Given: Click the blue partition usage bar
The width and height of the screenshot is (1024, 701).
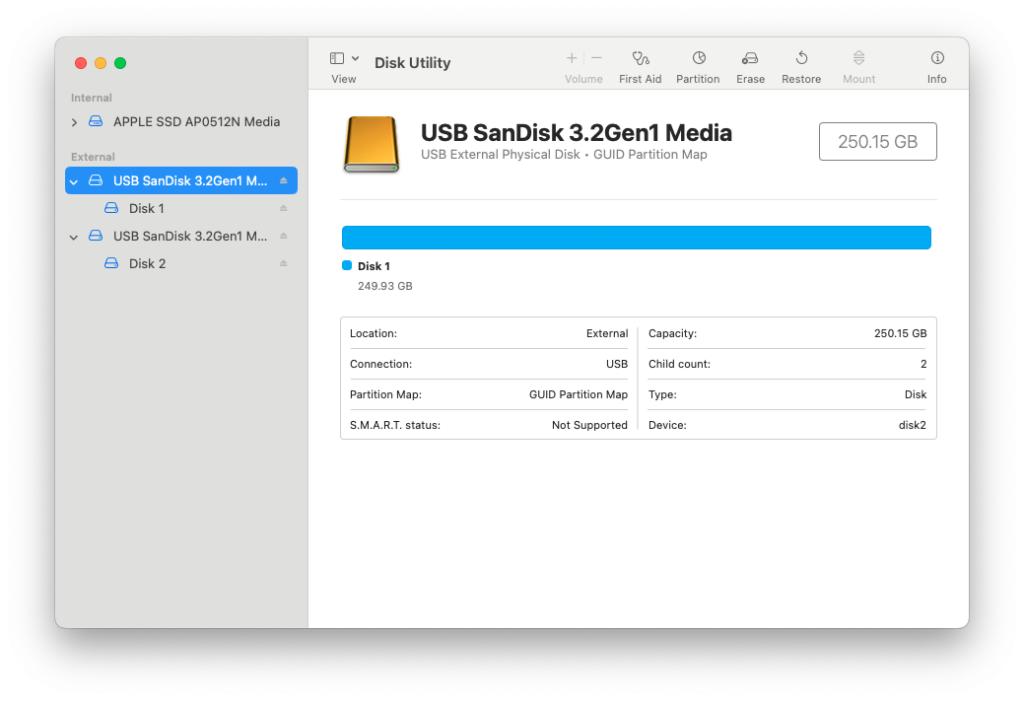Looking at the screenshot, I should (x=636, y=237).
